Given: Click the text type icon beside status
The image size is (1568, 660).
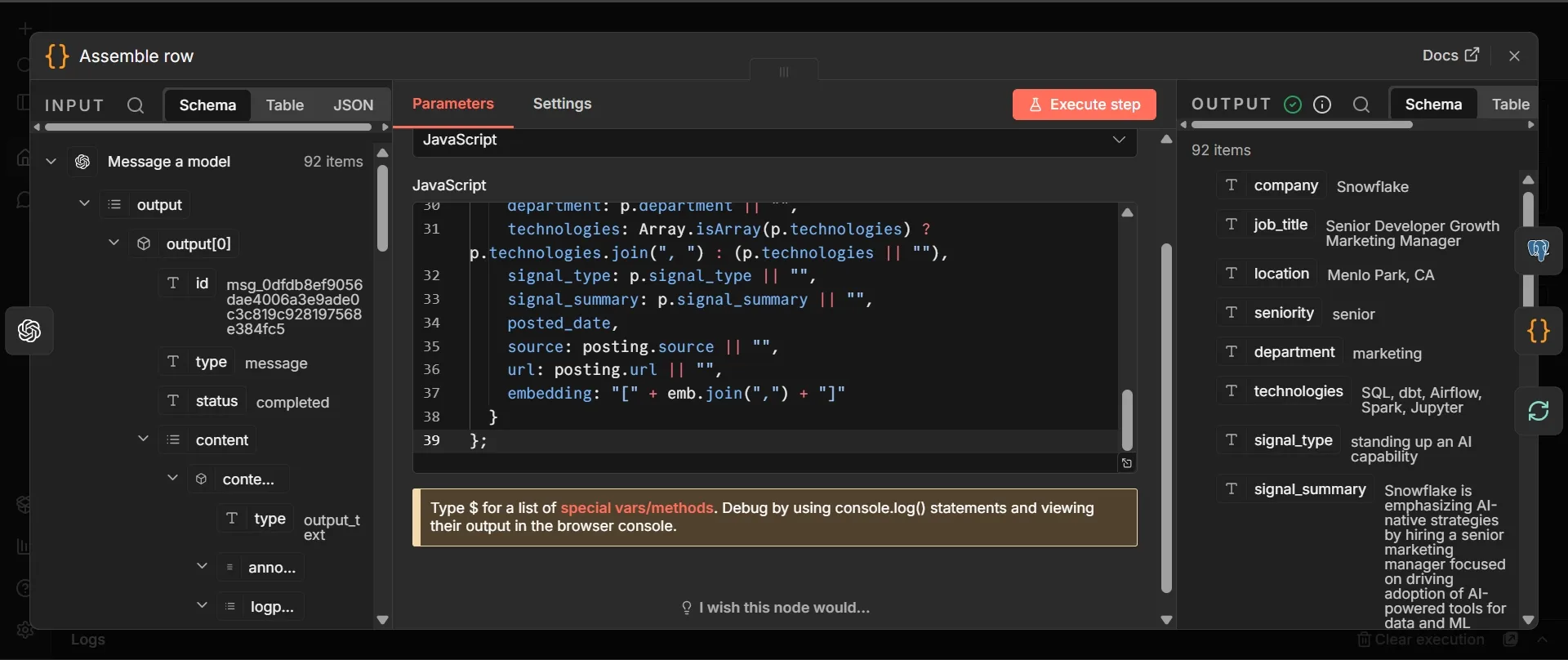Looking at the screenshot, I should [173, 401].
